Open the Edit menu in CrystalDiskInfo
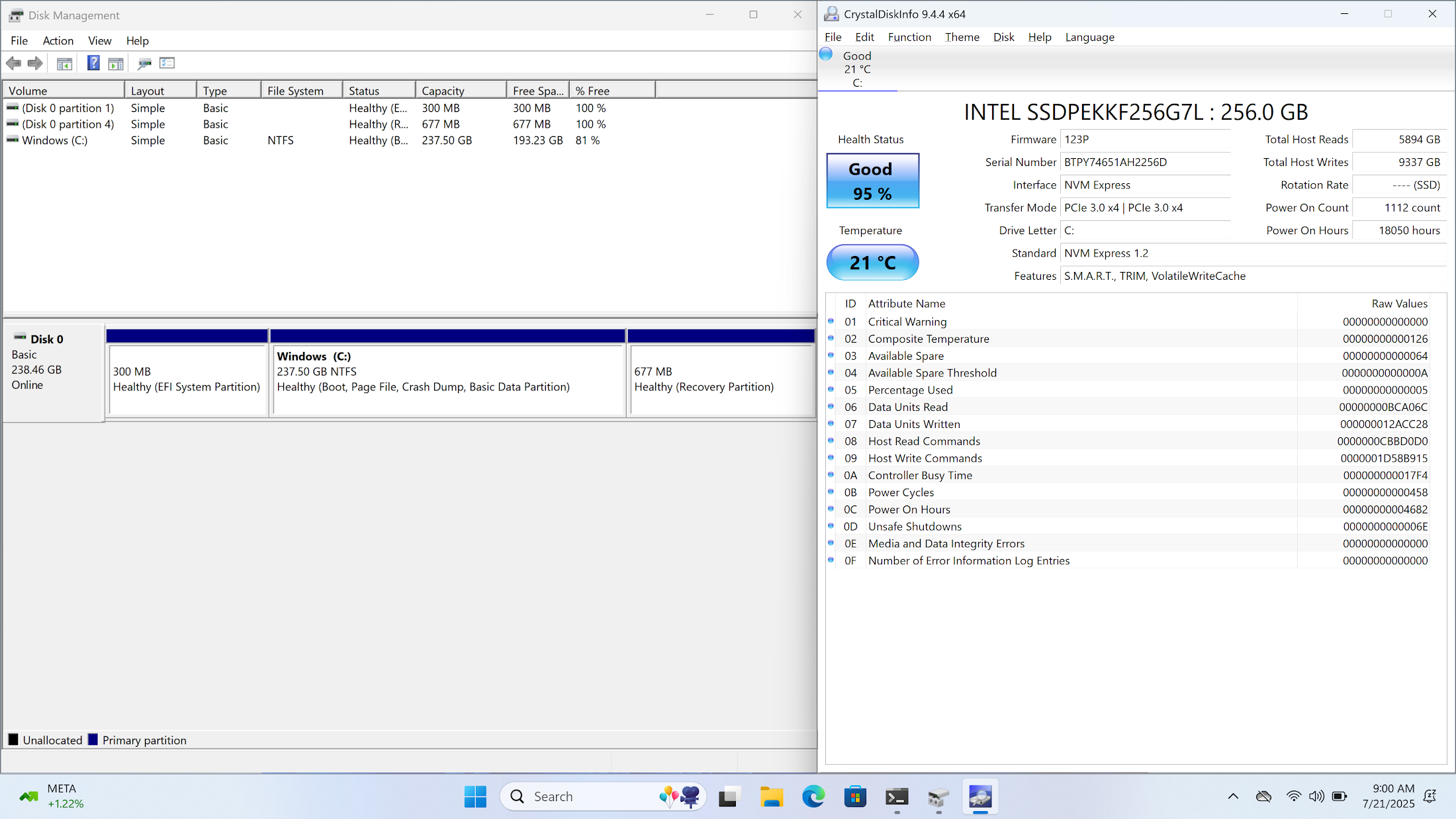1456x819 pixels. [864, 37]
